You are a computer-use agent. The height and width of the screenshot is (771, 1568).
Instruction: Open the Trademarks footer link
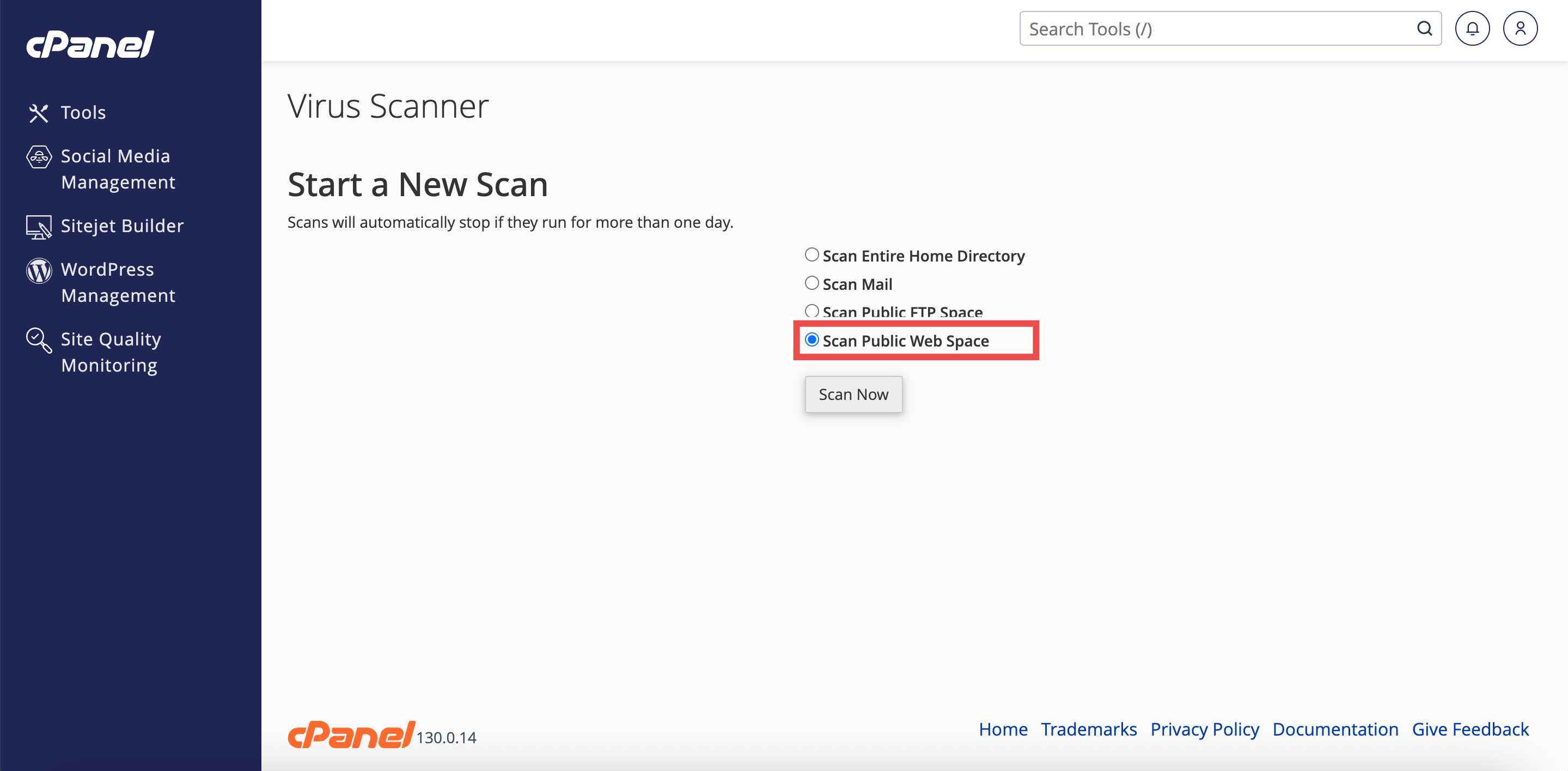tap(1088, 729)
